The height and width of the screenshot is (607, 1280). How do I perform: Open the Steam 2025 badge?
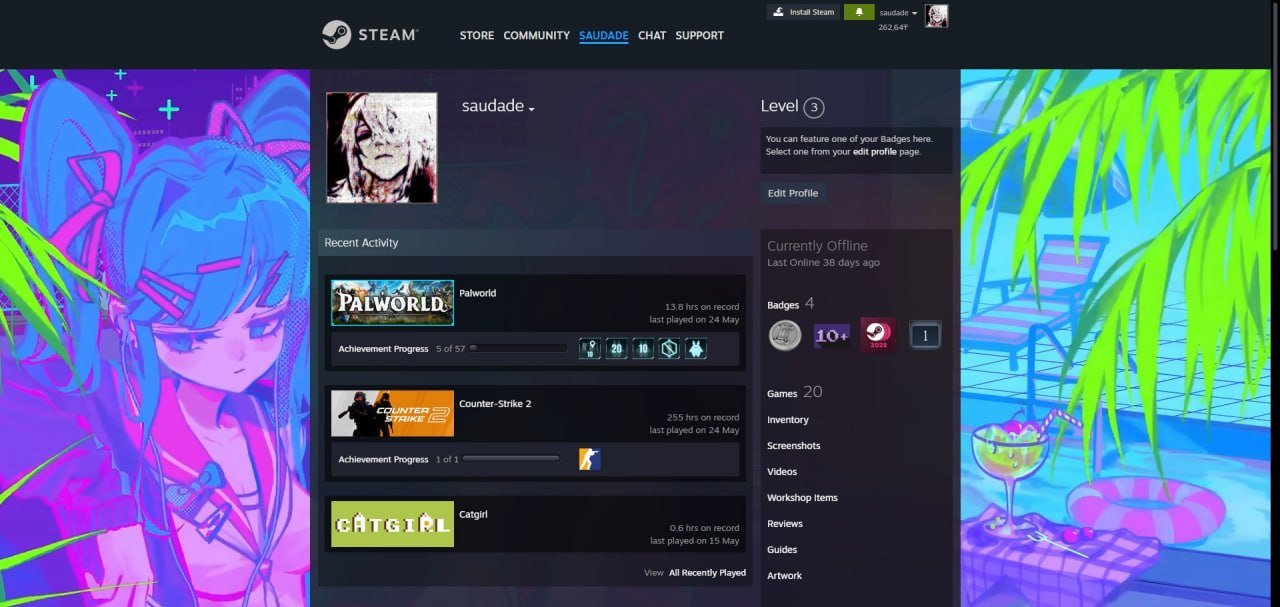(878, 335)
